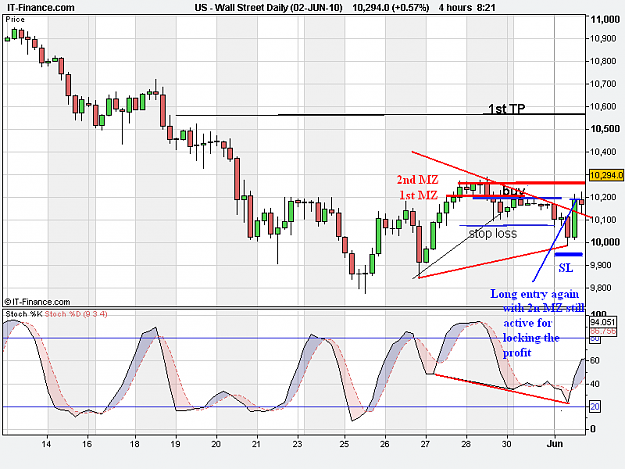Click the date label 19
625x469 pixels.
point(175,444)
